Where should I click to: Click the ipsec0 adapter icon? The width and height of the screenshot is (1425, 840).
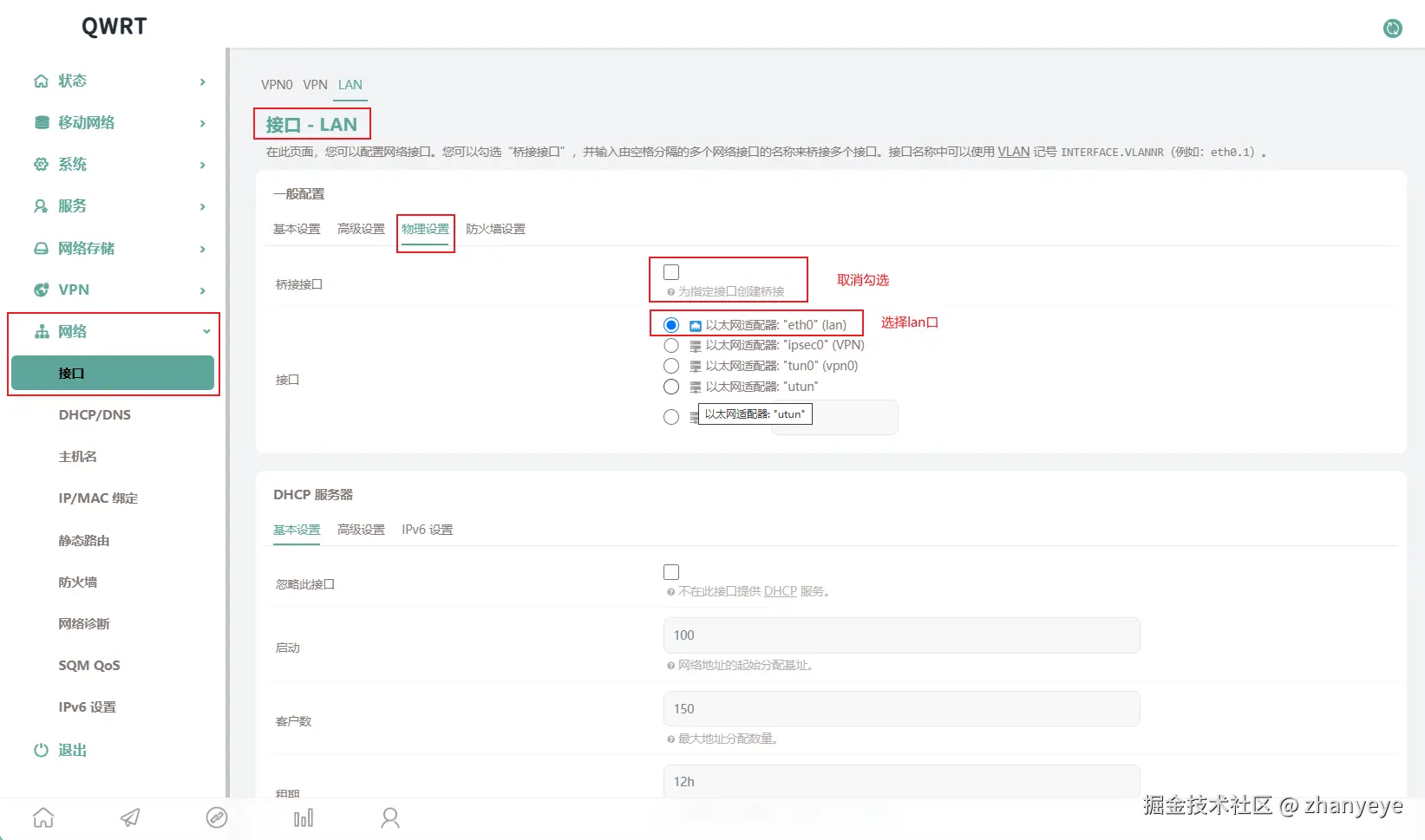click(696, 346)
